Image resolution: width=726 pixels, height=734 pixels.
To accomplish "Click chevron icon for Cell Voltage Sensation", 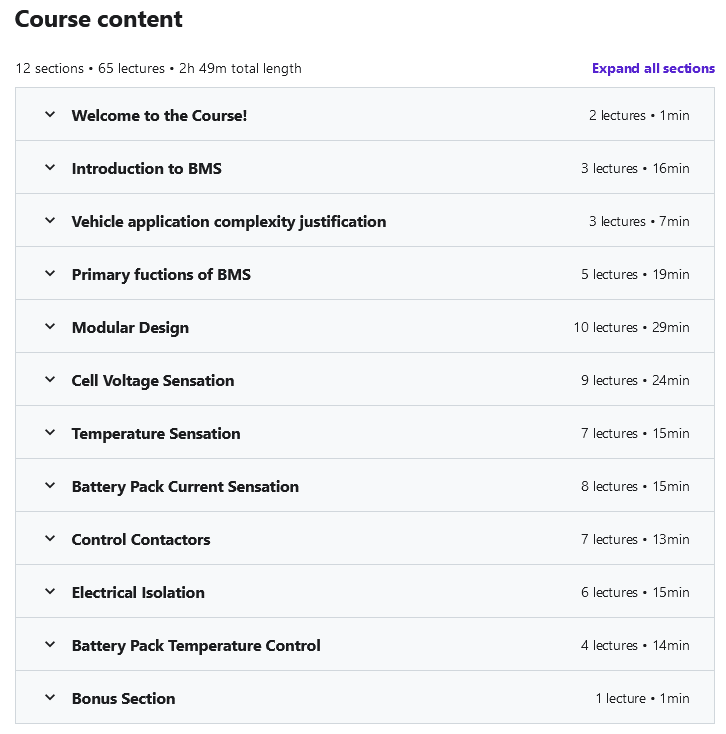I will [50, 380].
